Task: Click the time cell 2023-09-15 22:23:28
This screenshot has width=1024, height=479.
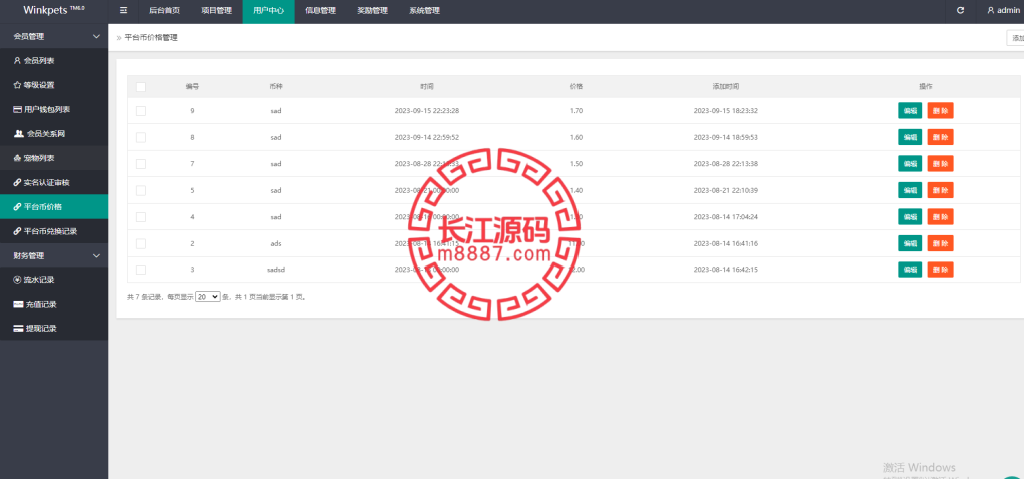Action: (x=427, y=110)
